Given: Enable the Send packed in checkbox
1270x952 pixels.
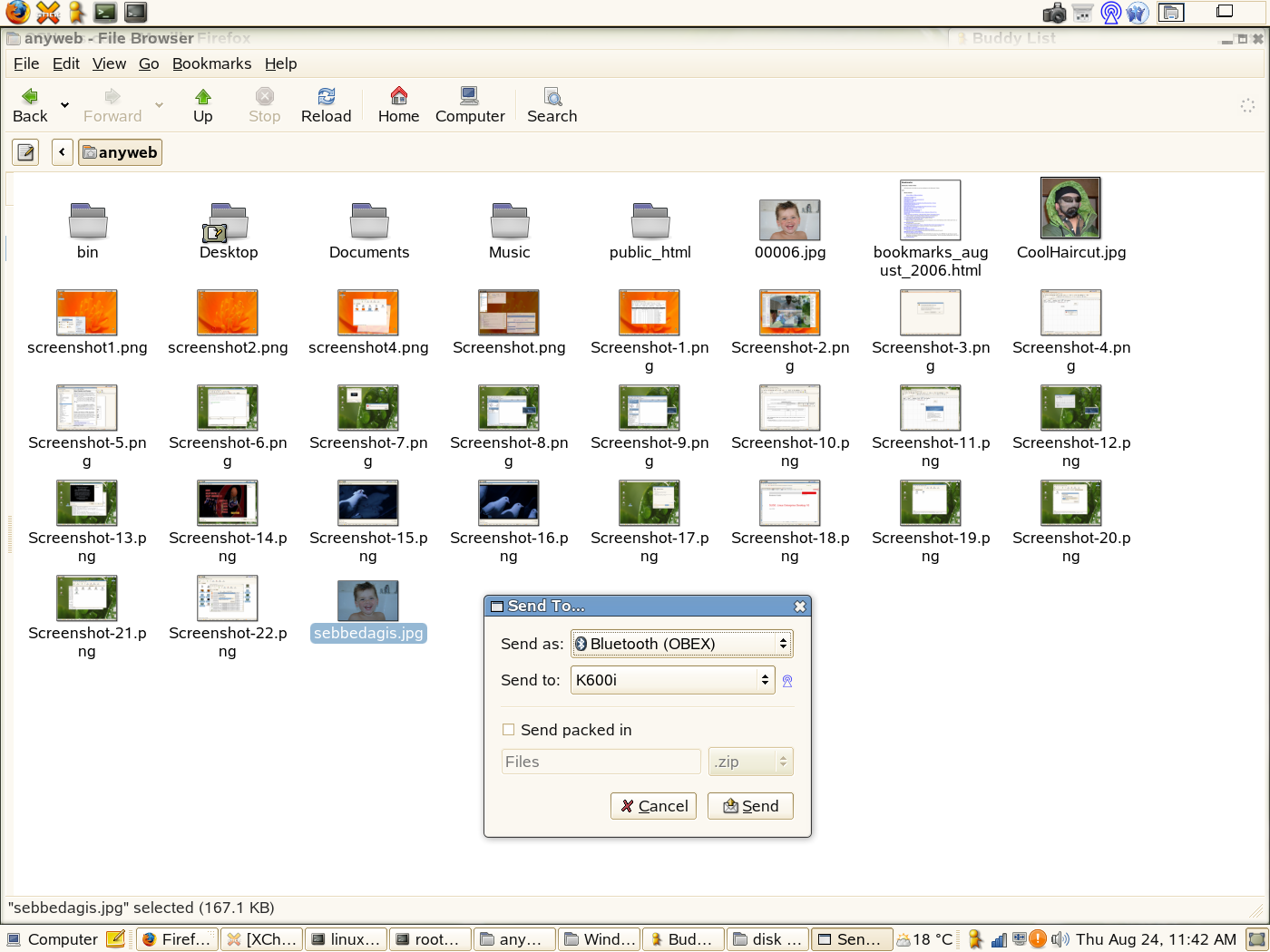Looking at the screenshot, I should (x=508, y=729).
